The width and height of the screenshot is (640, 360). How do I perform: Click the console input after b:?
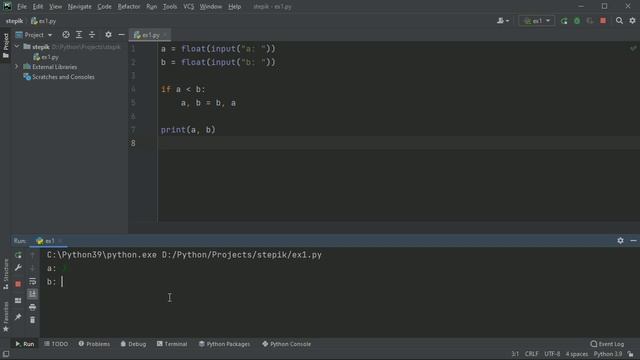62,282
